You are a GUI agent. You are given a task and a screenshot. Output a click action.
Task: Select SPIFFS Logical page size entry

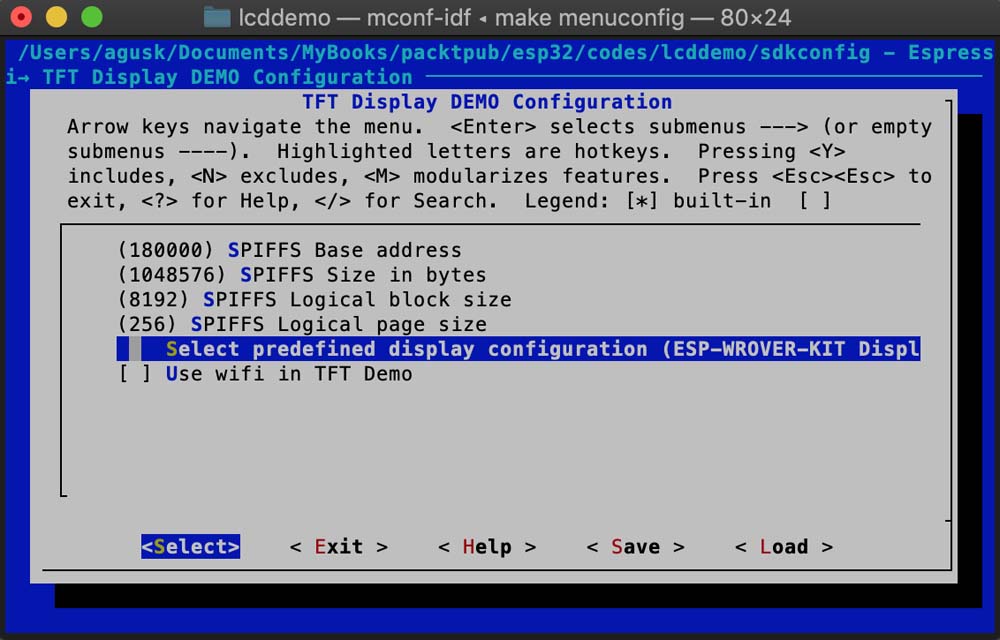[302, 324]
